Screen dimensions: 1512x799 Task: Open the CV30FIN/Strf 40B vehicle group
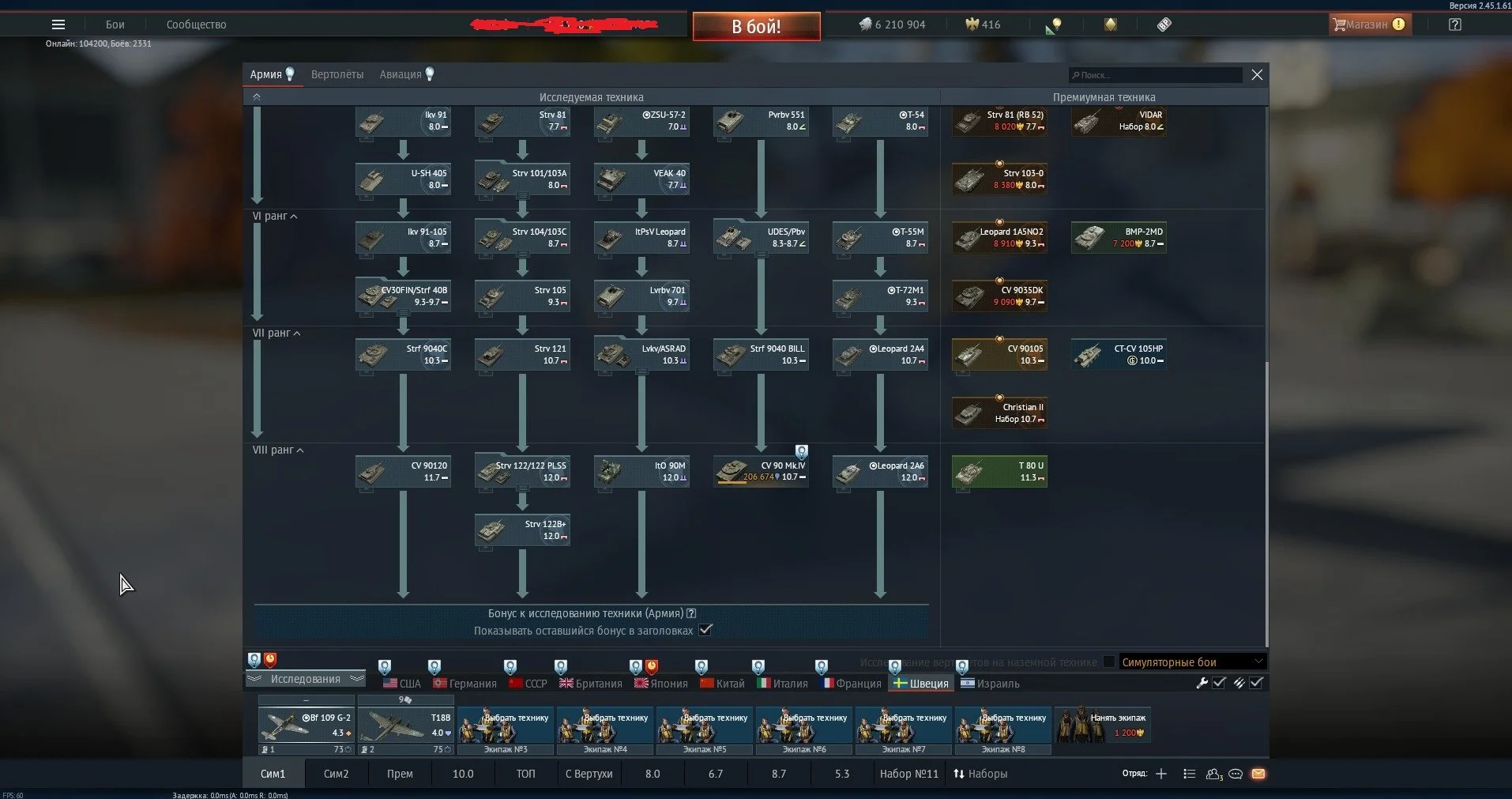(403, 296)
